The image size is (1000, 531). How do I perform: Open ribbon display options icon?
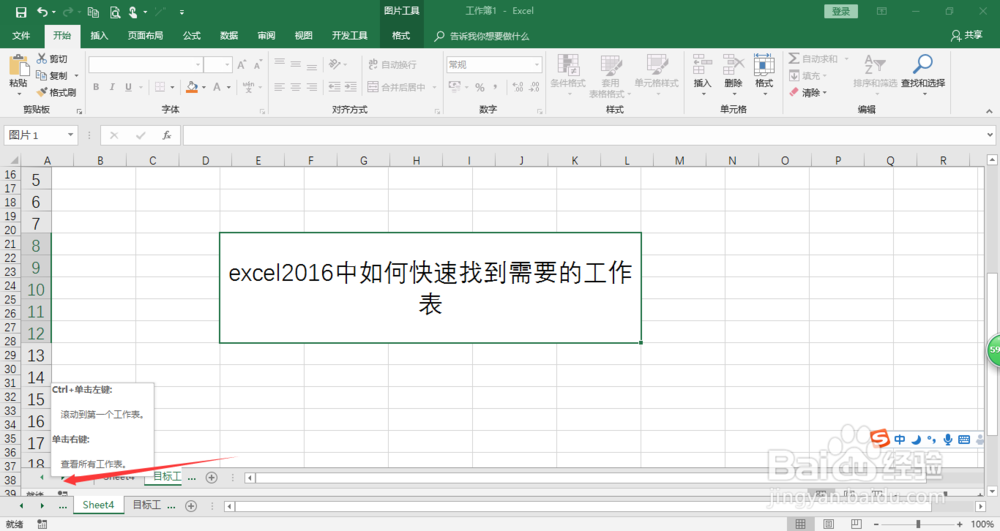click(882, 11)
